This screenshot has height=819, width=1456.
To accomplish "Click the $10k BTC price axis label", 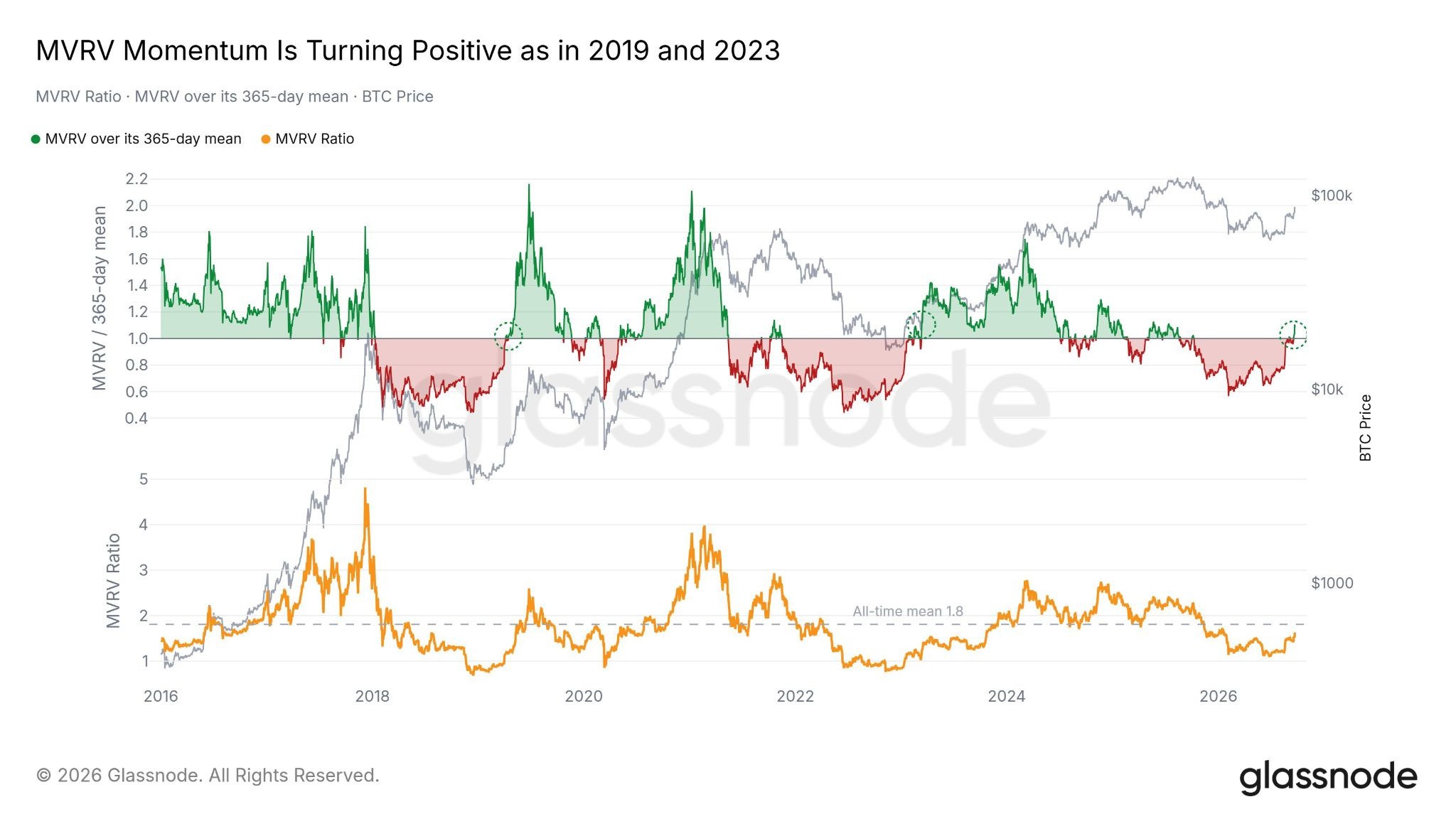I will pyautogui.click(x=1327, y=390).
